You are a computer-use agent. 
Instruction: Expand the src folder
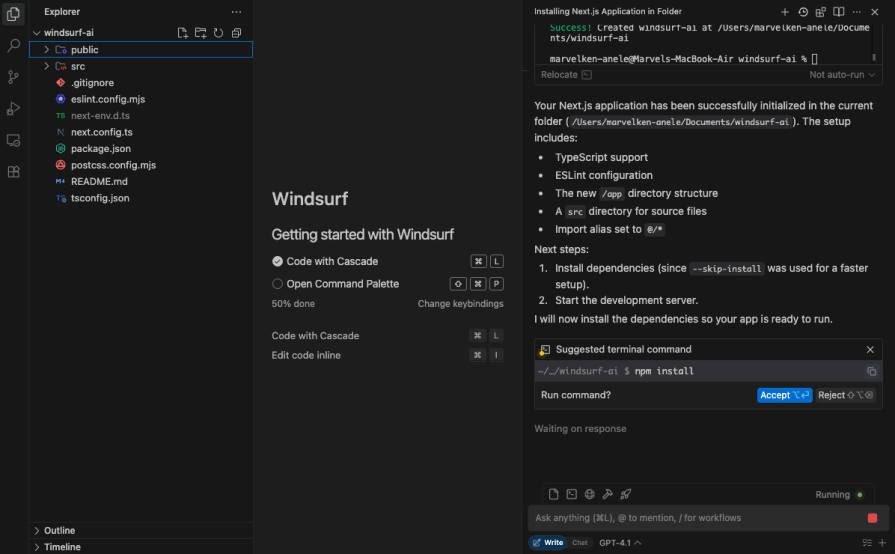(47, 66)
